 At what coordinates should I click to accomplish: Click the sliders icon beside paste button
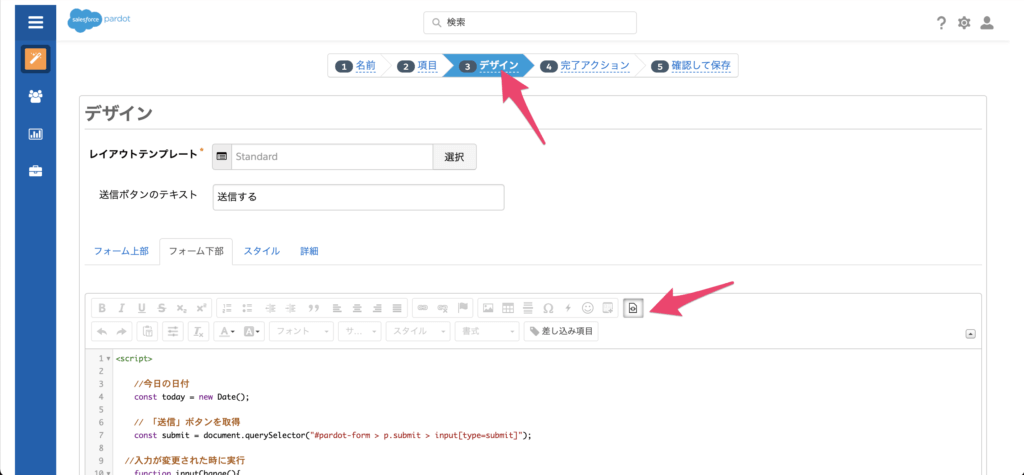(x=173, y=332)
